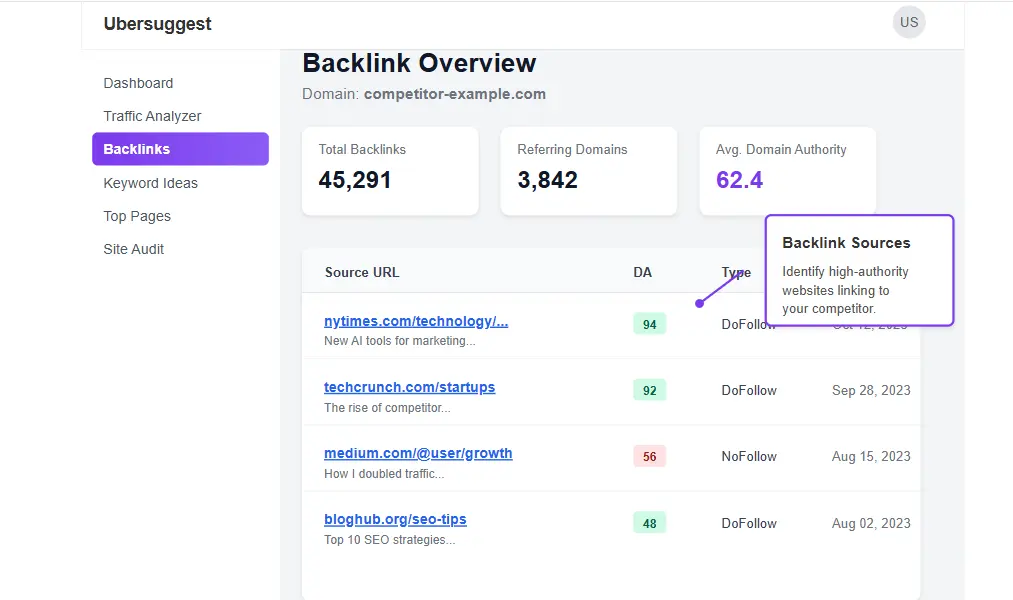This screenshot has height=600, width=1013.
Task: Click the Avg. Domain Authority value 62.4
Action: point(740,182)
